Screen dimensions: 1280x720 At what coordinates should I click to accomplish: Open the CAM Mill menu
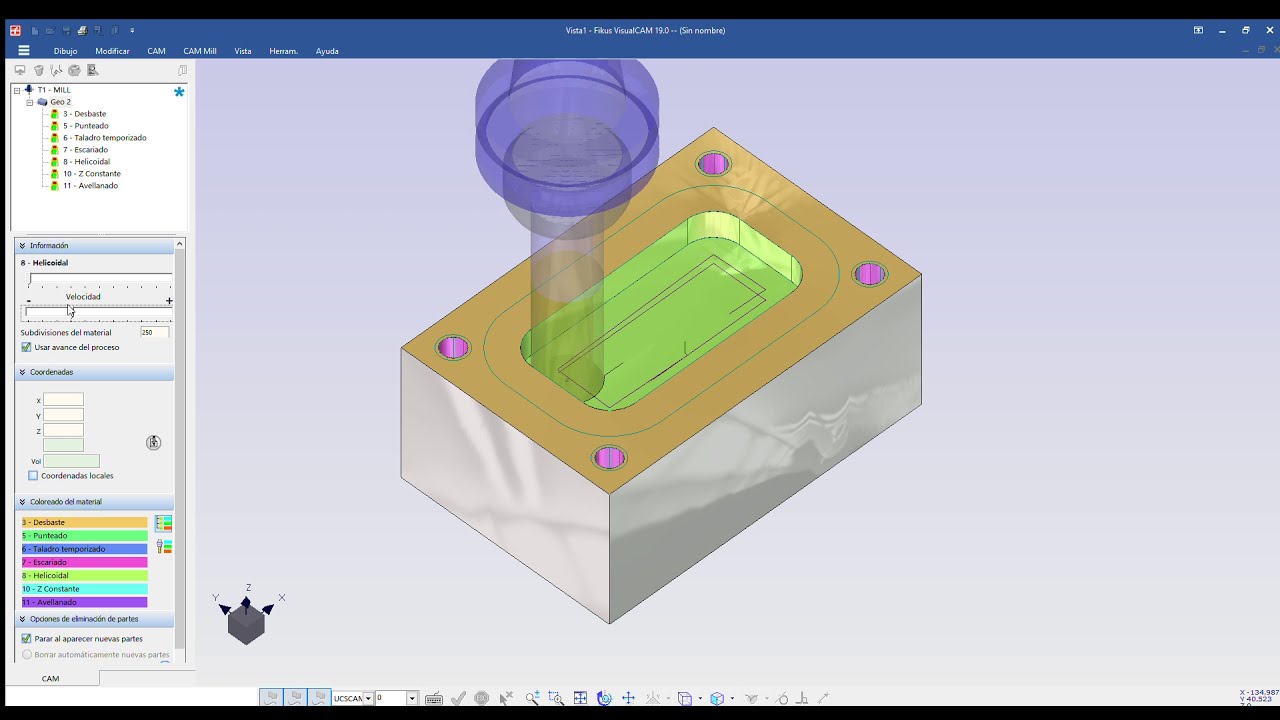[200, 51]
